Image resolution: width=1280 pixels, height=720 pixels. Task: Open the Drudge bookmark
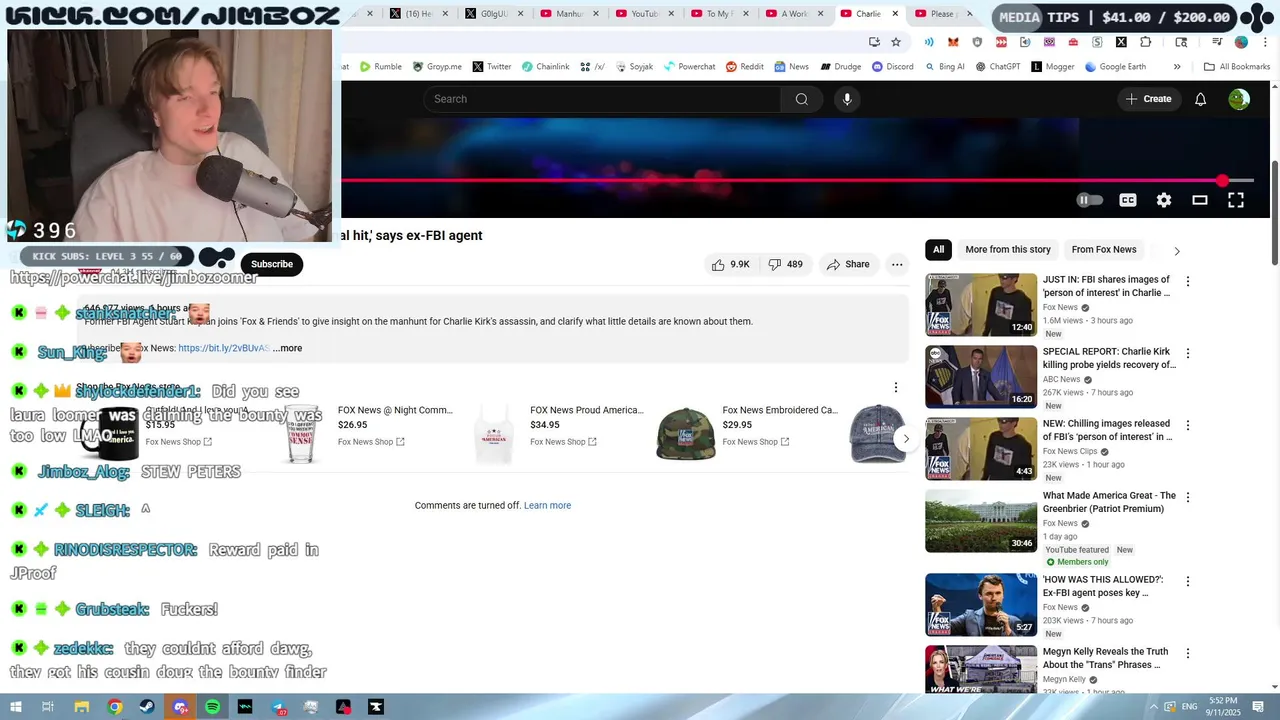(x=840, y=67)
